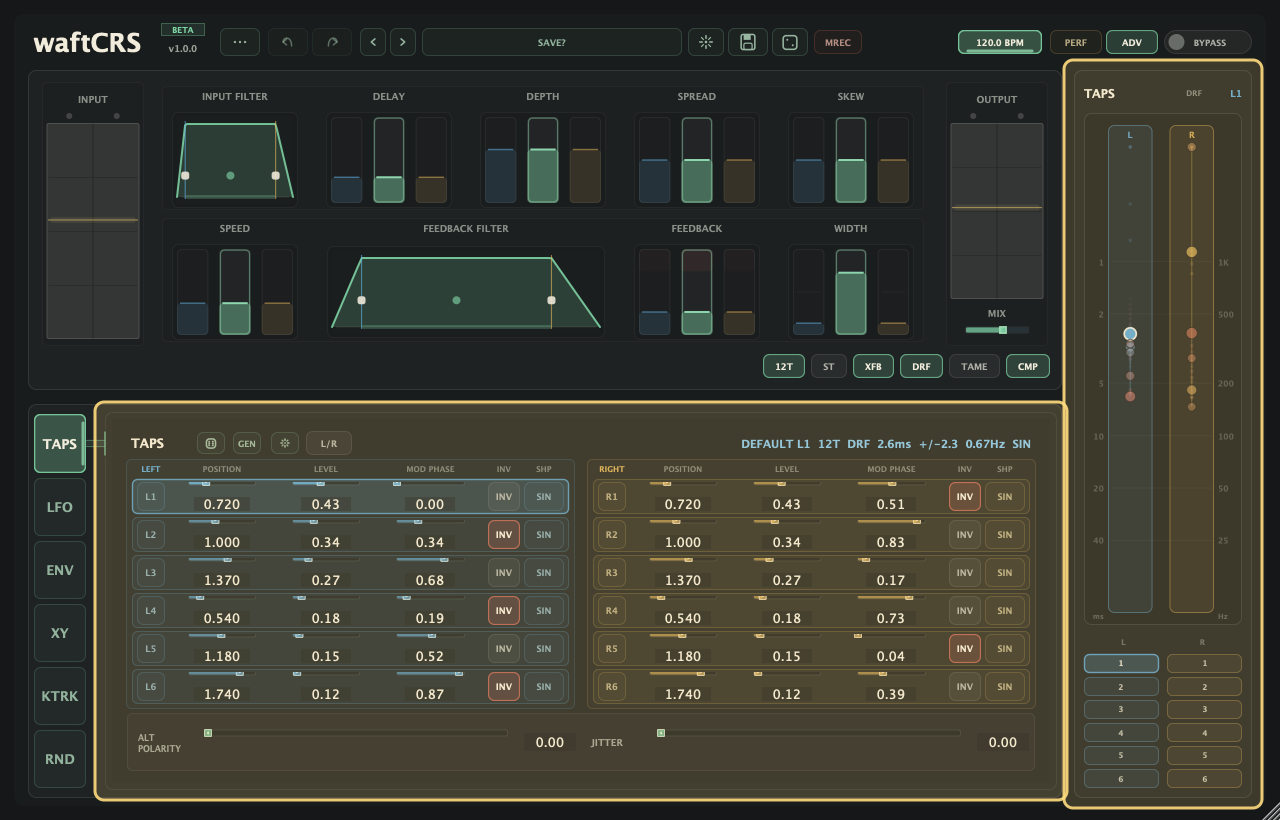Click the dice icon beside the TAPS heading
Image resolution: width=1280 pixels, height=820 pixels.
(x=211, y=443)
